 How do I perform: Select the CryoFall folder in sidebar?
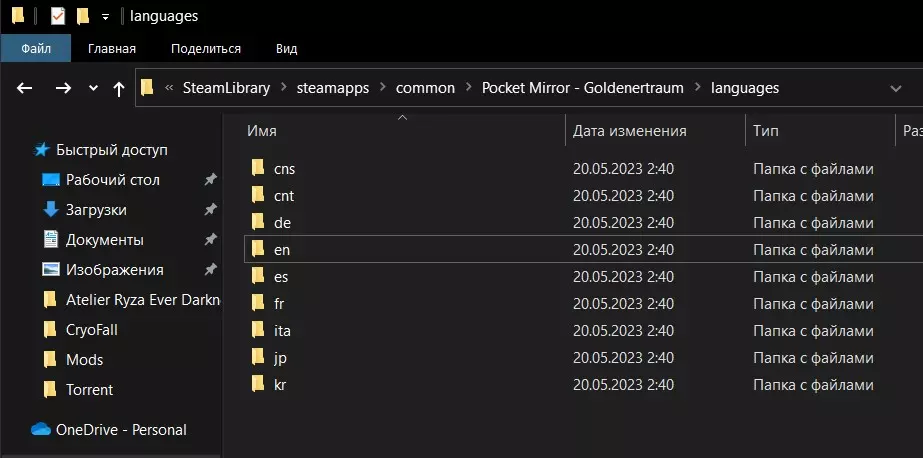92,329
